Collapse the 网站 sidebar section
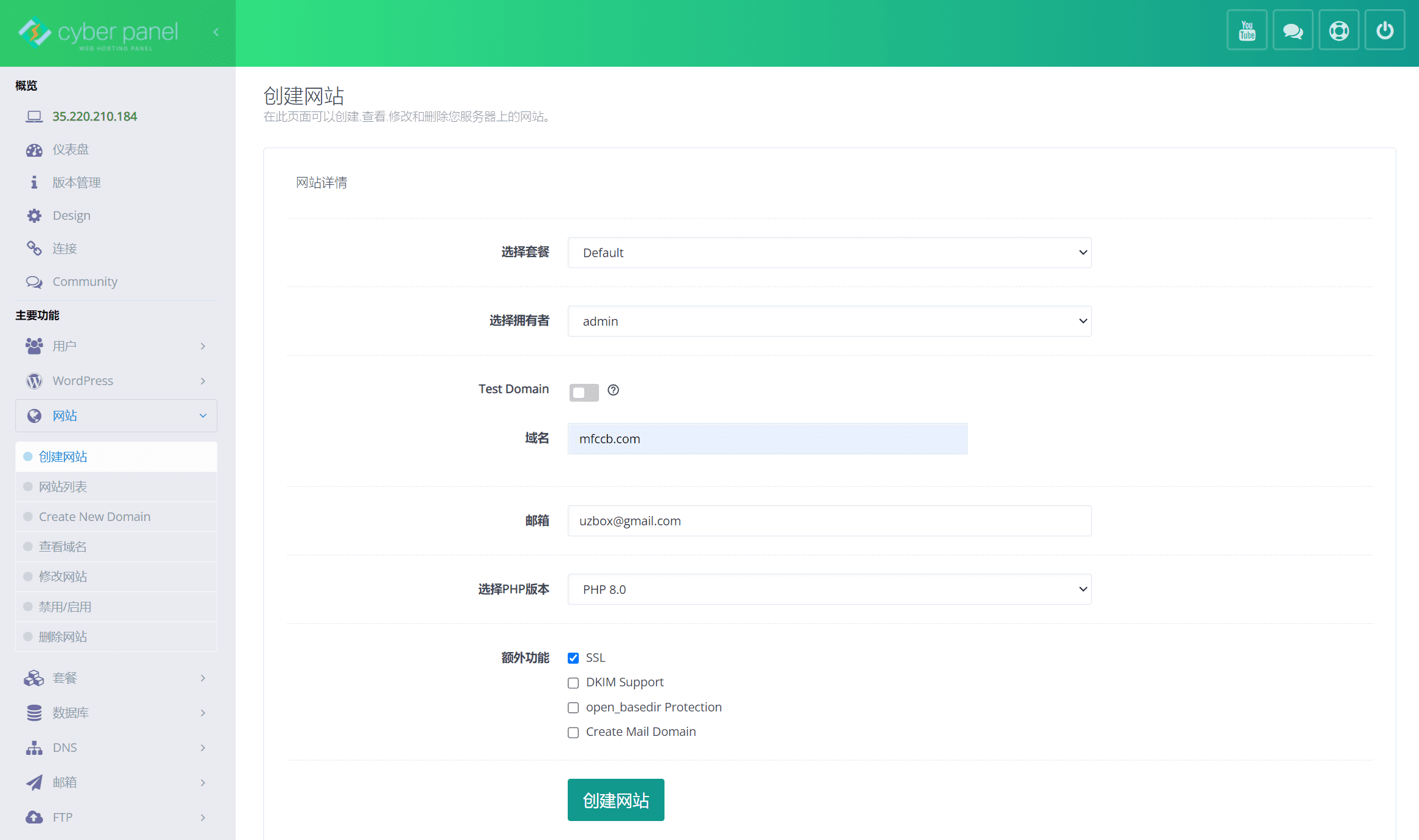The height and width of the screenshot is (840, 1419). pos(202,415)
